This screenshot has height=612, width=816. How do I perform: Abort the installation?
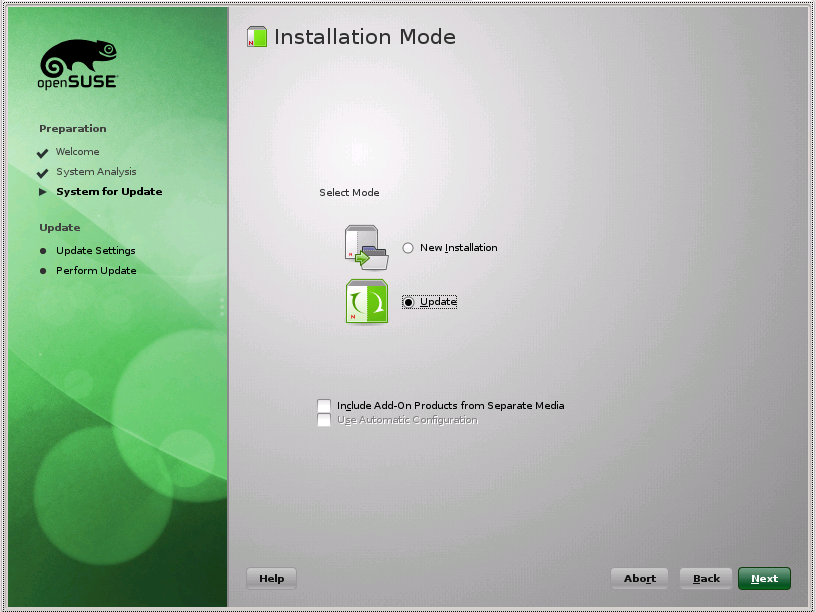tap(639, 578)
